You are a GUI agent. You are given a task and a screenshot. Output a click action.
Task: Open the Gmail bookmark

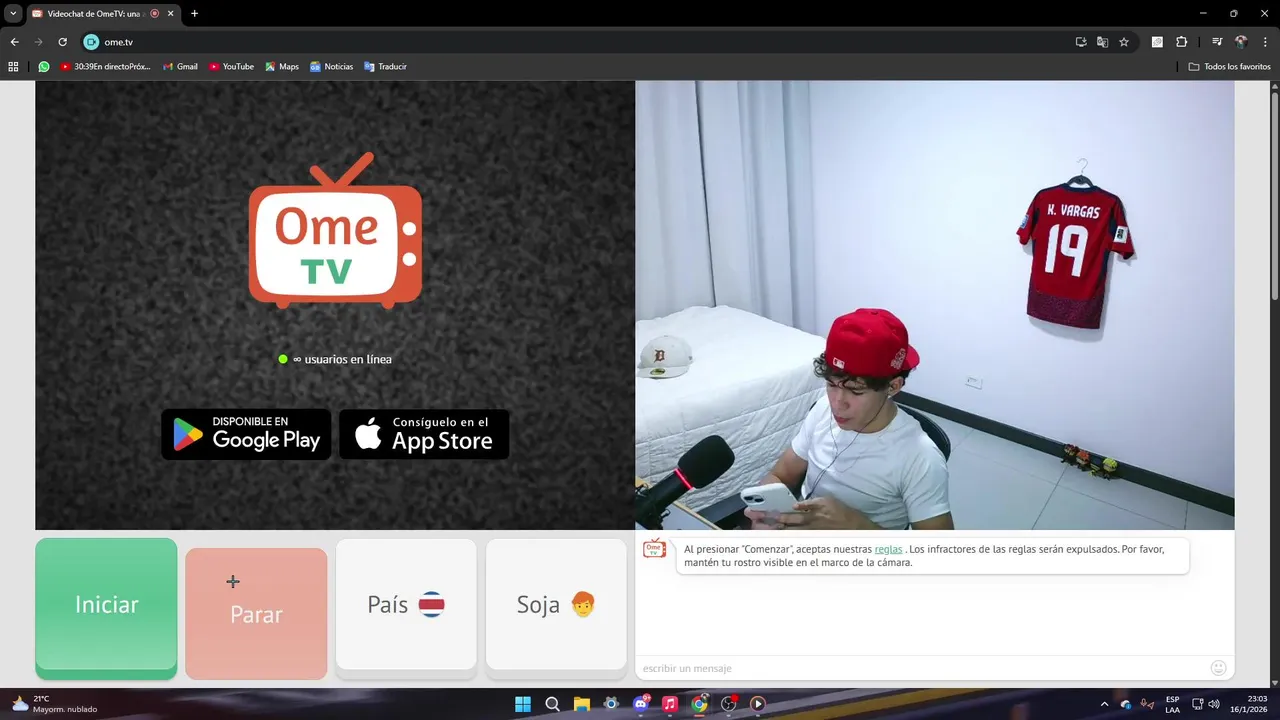tap(180, 67)
